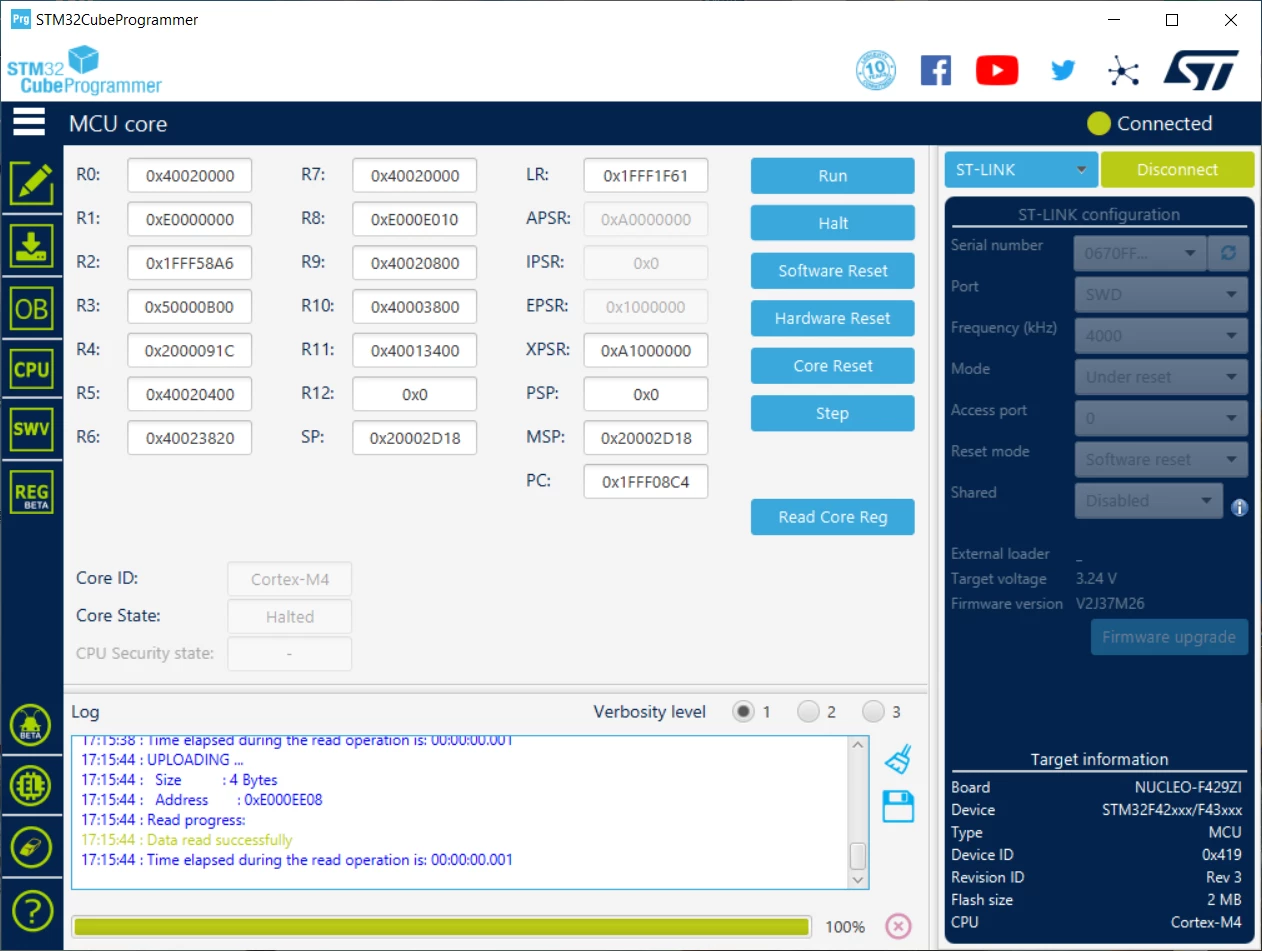Click the LR register field

645,176
